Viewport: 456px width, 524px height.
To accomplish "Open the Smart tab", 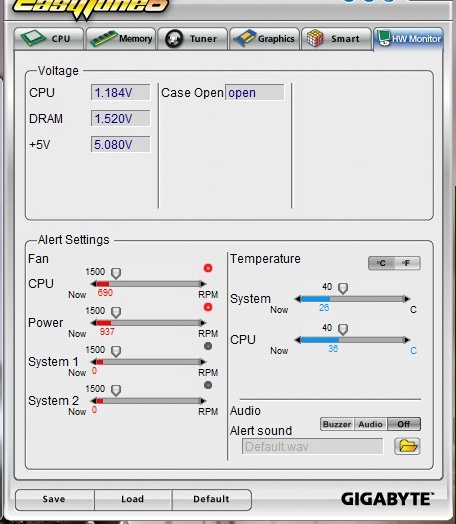I will [x=336, y=39].
